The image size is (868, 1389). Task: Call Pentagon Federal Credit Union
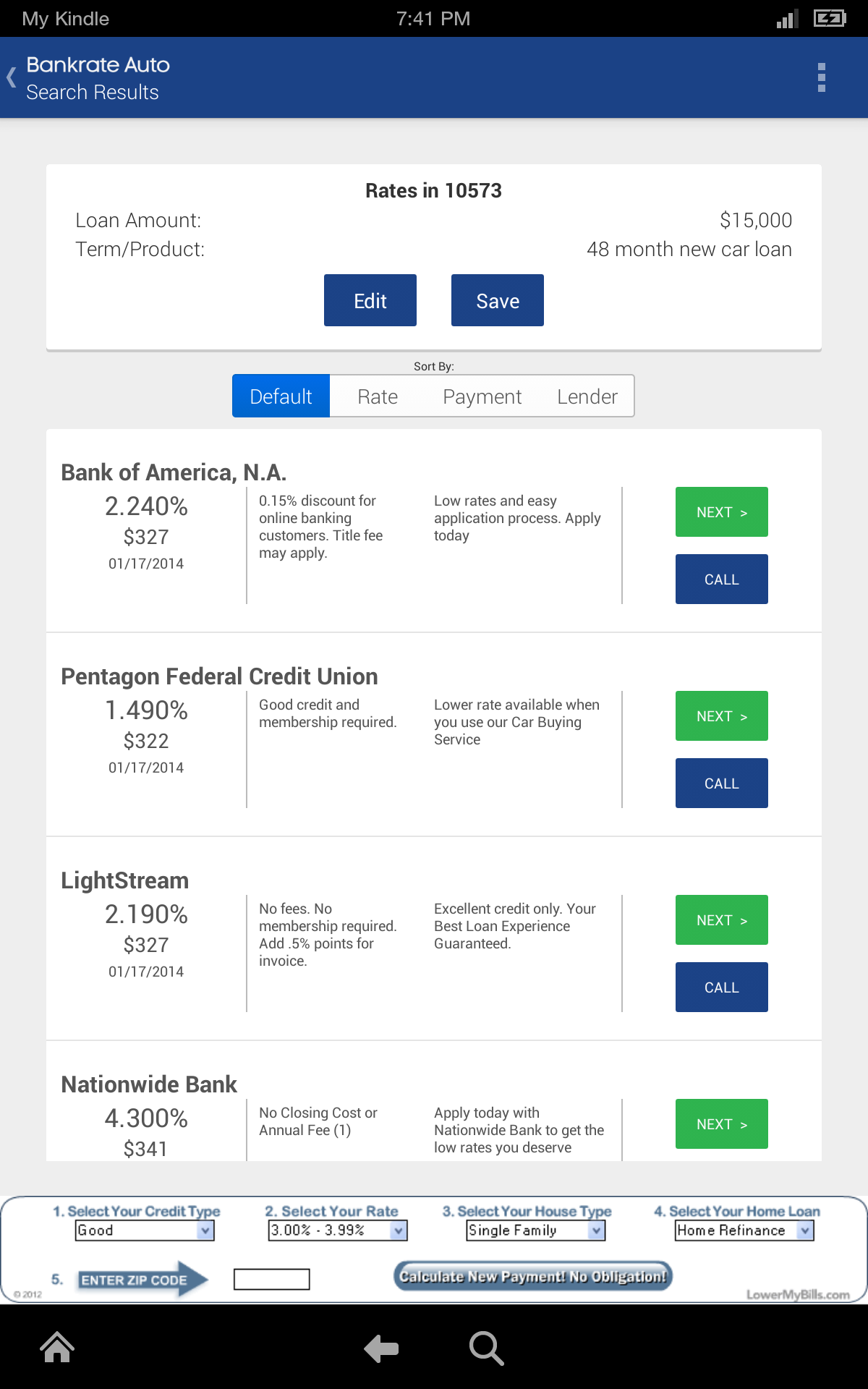pyautogui.click(x=721, y=783)
